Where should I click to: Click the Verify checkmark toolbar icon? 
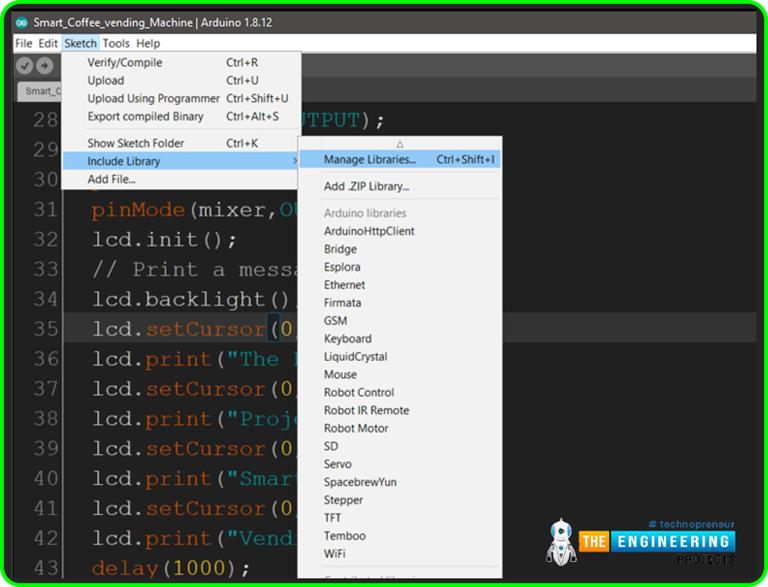pyautogui.click(x=25, y=66)
